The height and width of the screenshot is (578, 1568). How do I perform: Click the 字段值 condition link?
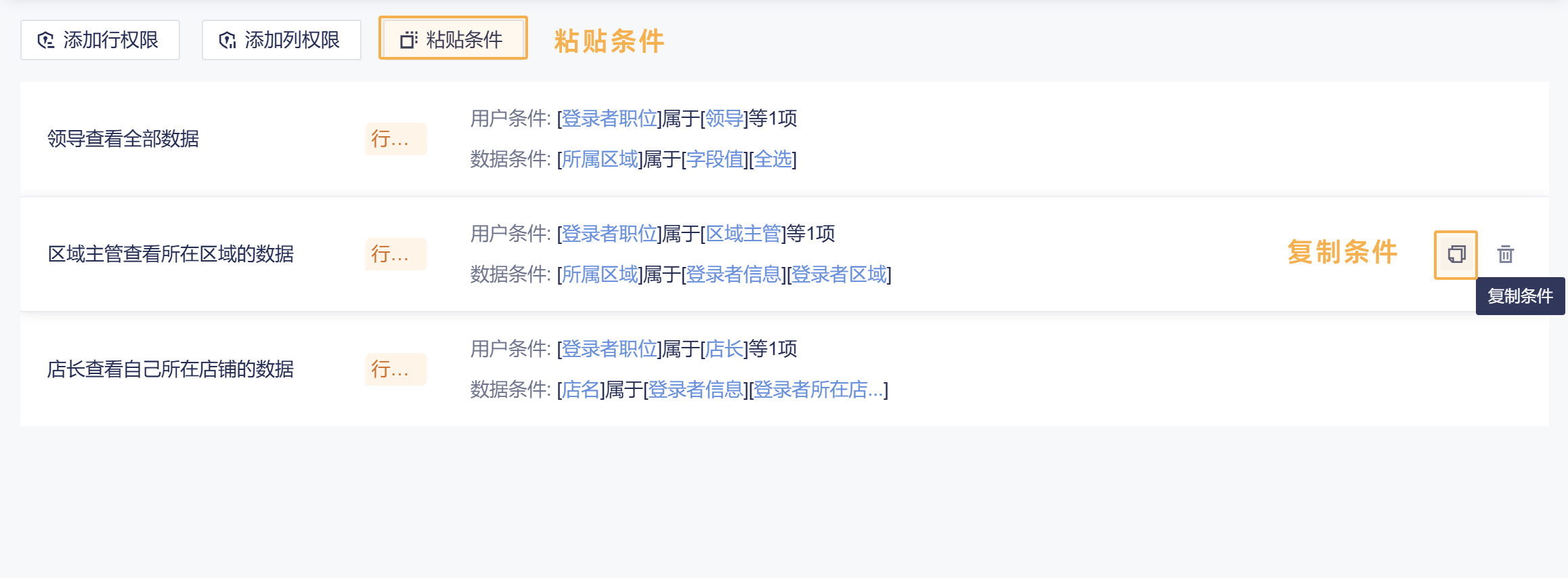click(x=715, y=160)
